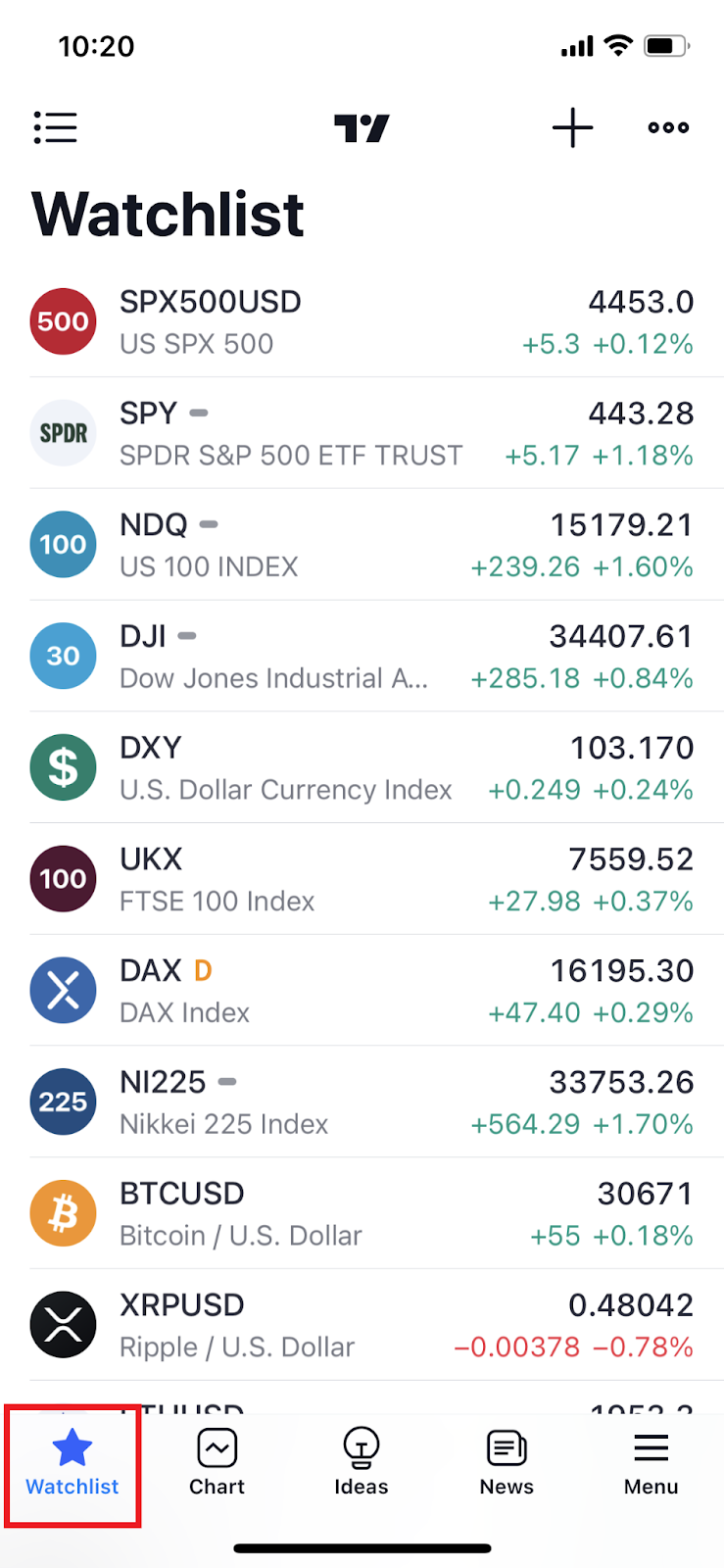Tap the SPX500USD red 500 icon

tap(63, 321)
